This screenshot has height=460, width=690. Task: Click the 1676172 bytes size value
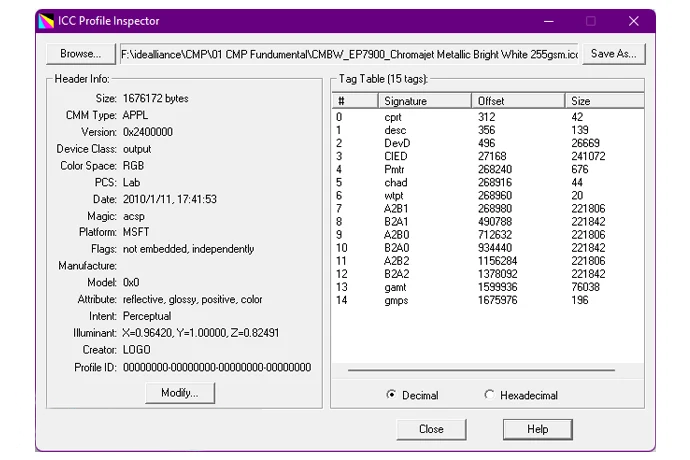coord(156,99)
